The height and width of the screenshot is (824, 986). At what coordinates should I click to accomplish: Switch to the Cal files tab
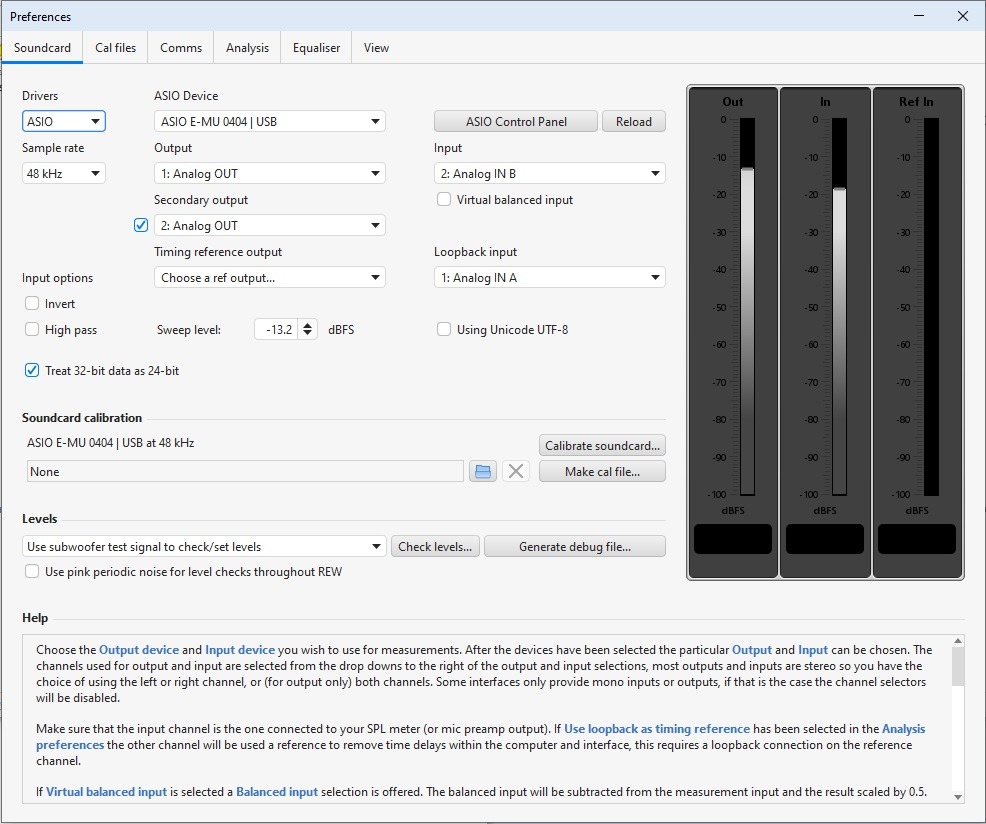click(x=115, y=48)
